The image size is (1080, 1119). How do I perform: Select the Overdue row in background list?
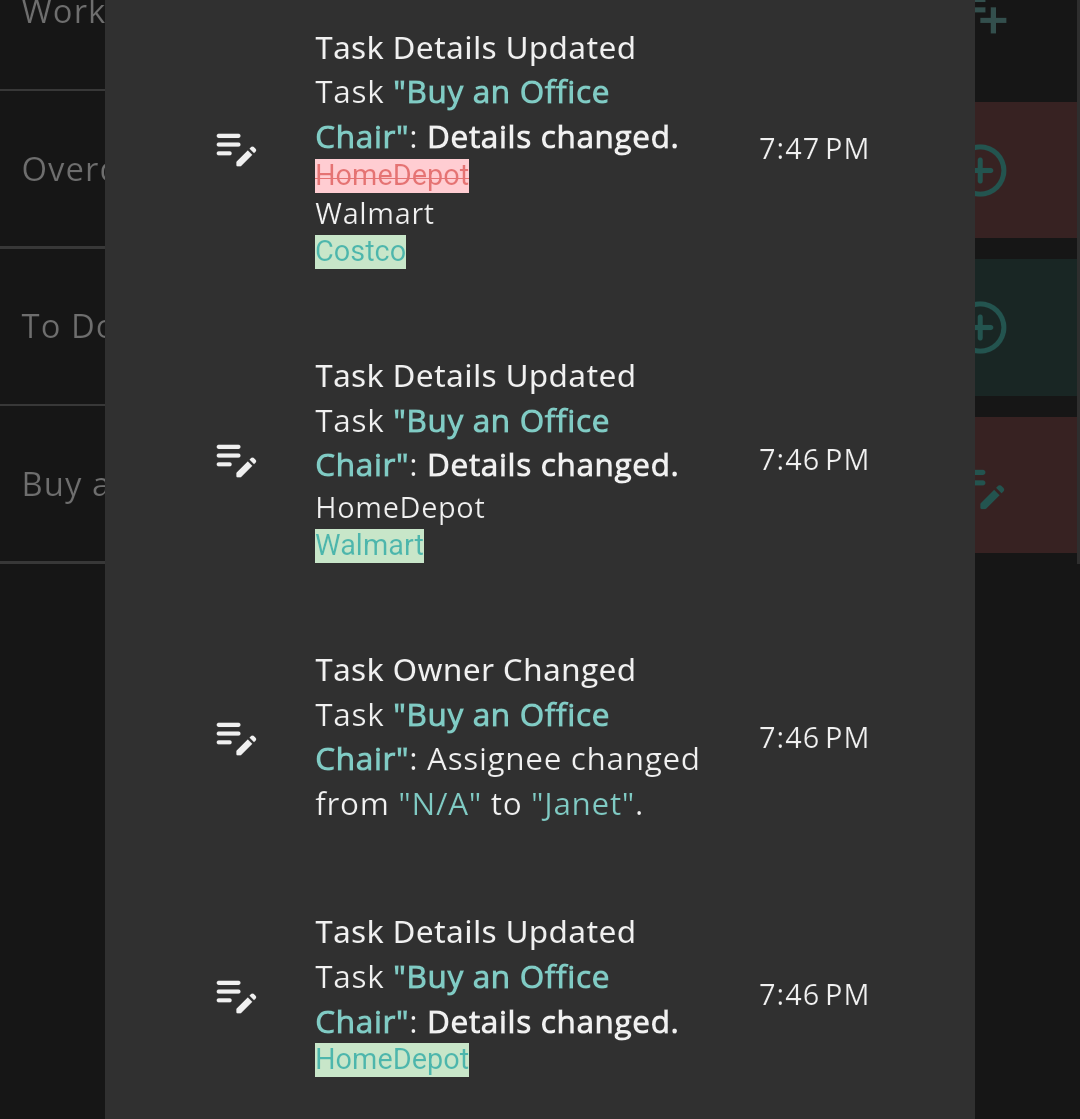pos(53,170)
